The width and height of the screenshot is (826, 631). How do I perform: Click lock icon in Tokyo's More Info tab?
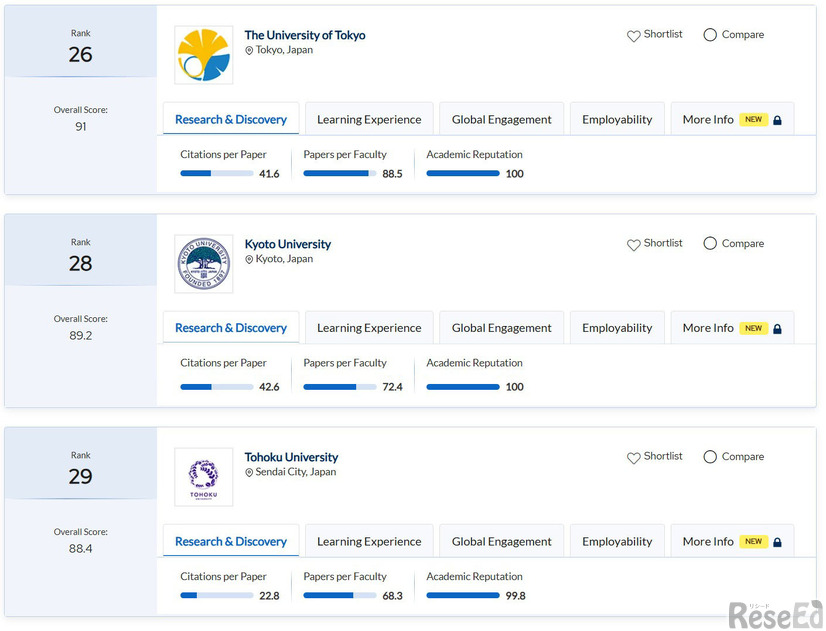click(777, 120)
